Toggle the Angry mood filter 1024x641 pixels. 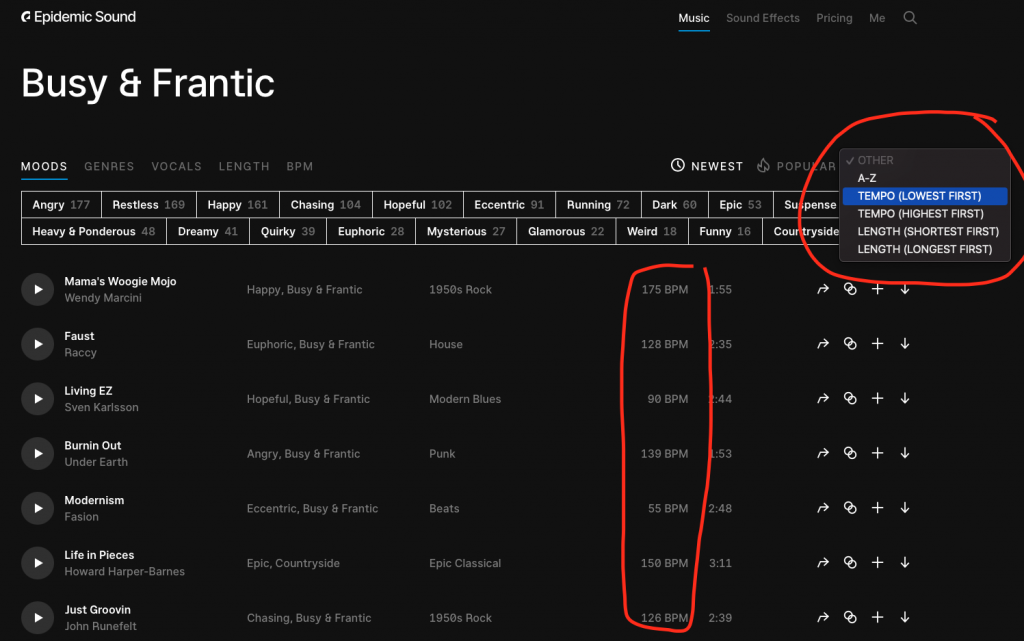coord(61,205)
